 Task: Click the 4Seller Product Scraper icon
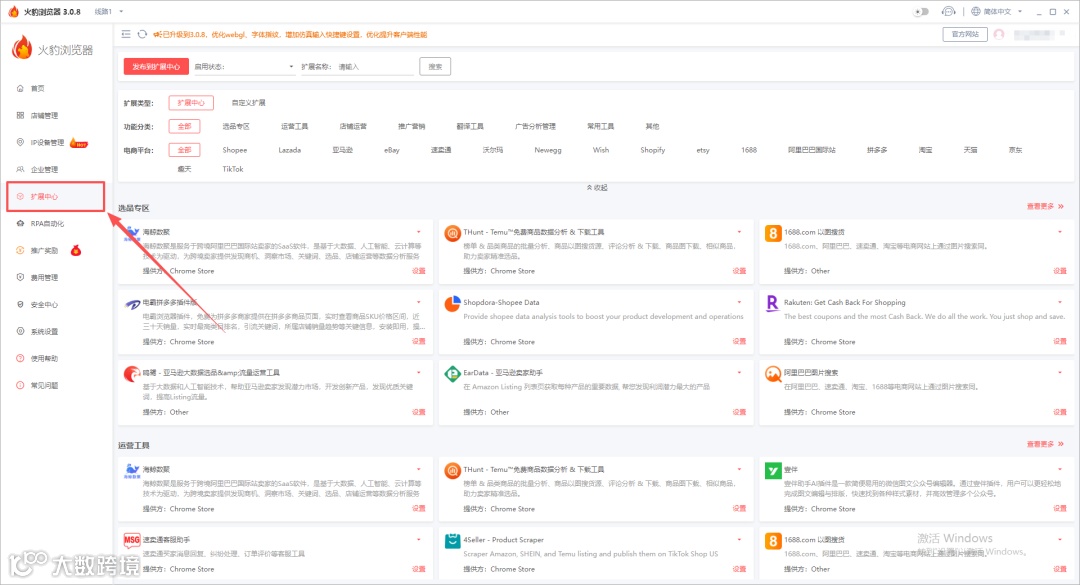pyautogui.click(x=452, y=541)
